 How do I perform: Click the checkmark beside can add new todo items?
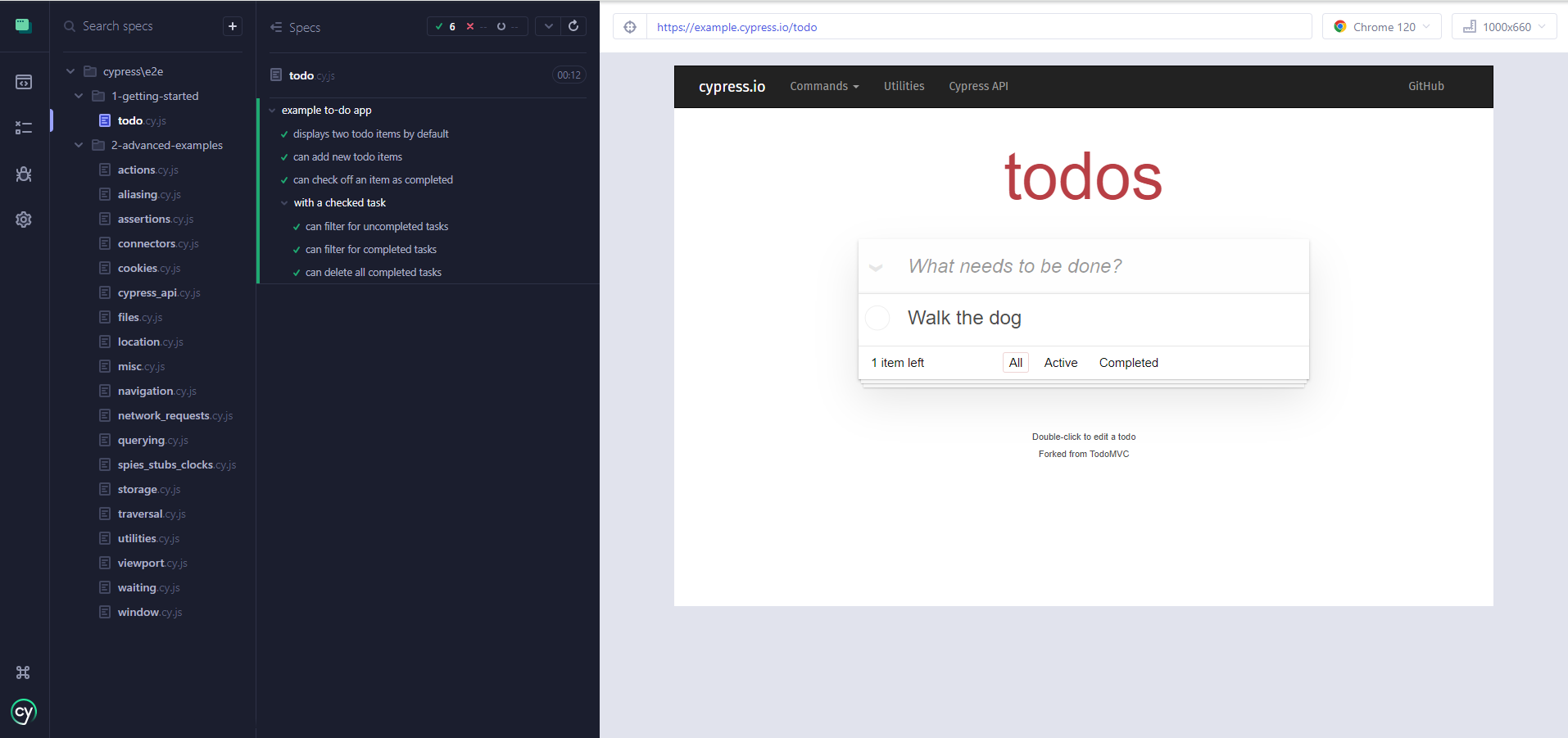click(x=284, y=157)
